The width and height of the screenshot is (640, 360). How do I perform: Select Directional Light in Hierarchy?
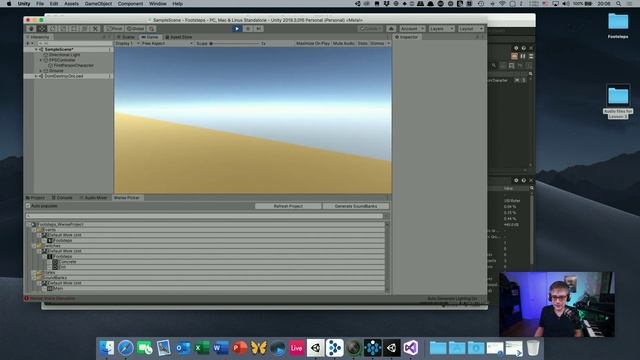[64, 55]
